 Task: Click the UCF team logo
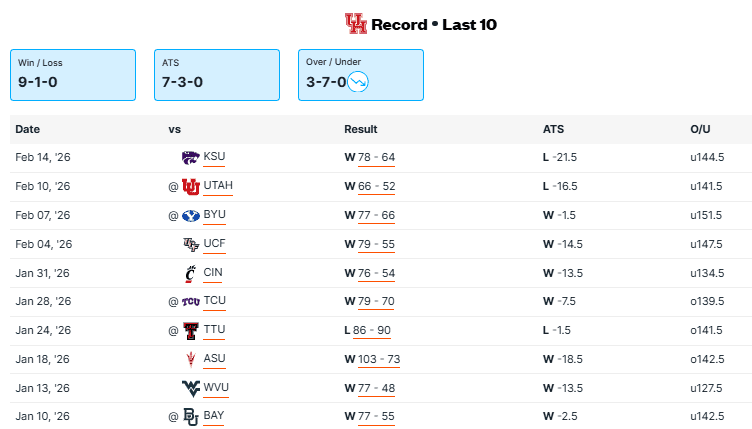[x=190, y=244]
